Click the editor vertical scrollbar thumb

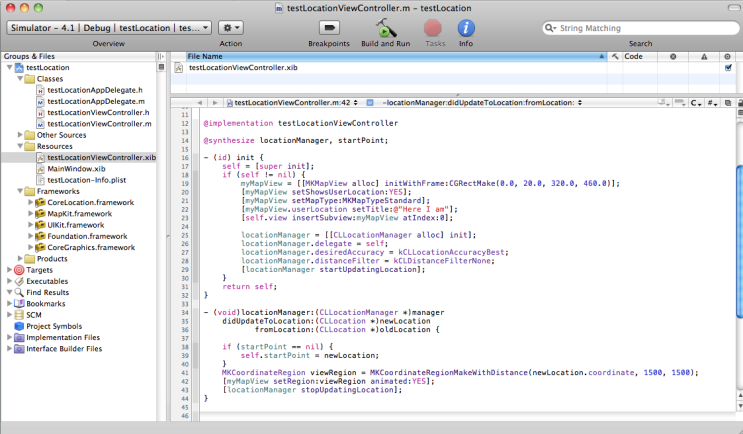pos(740,241)
